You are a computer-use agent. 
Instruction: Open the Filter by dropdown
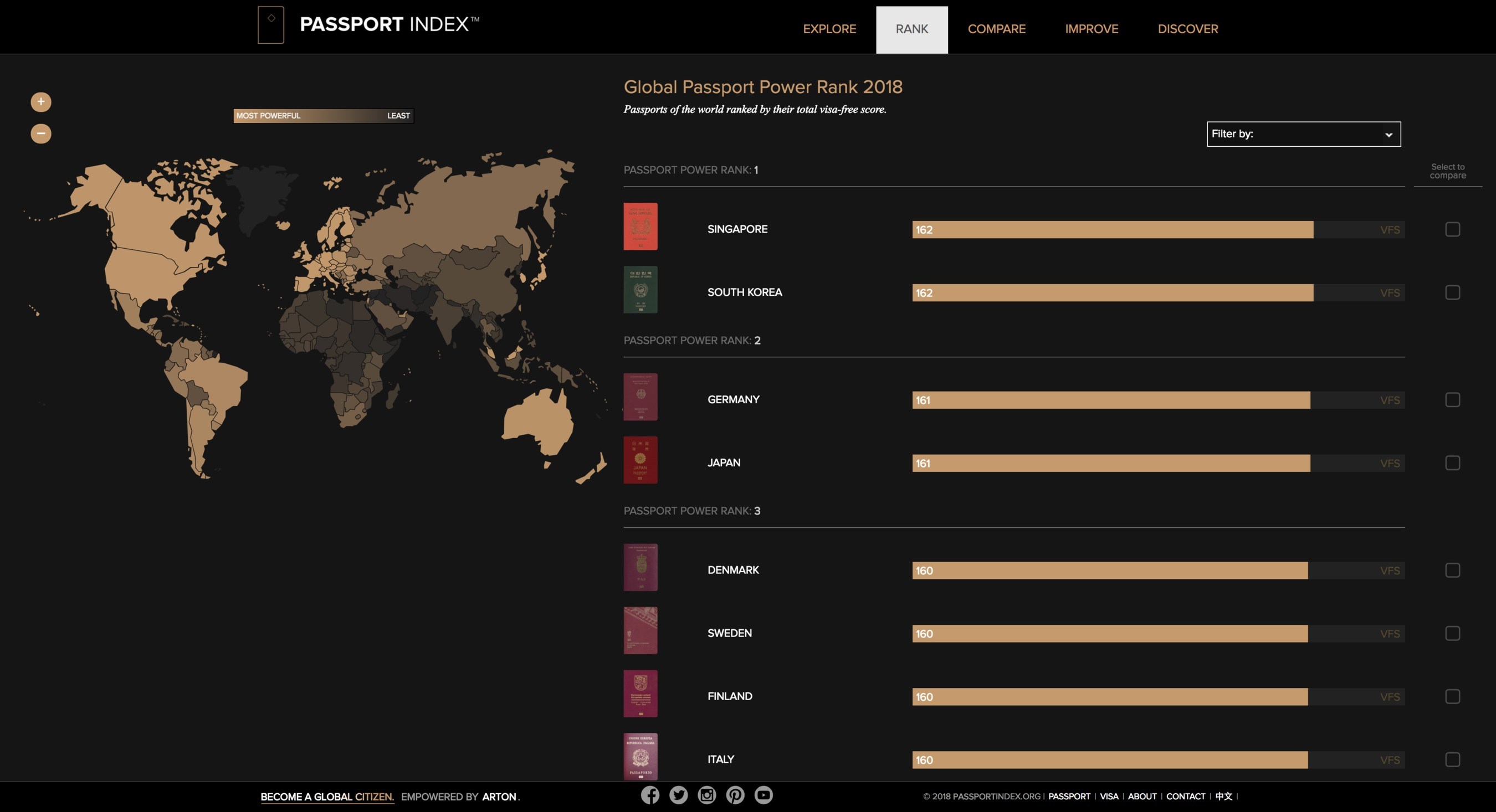coord(1304,134)
